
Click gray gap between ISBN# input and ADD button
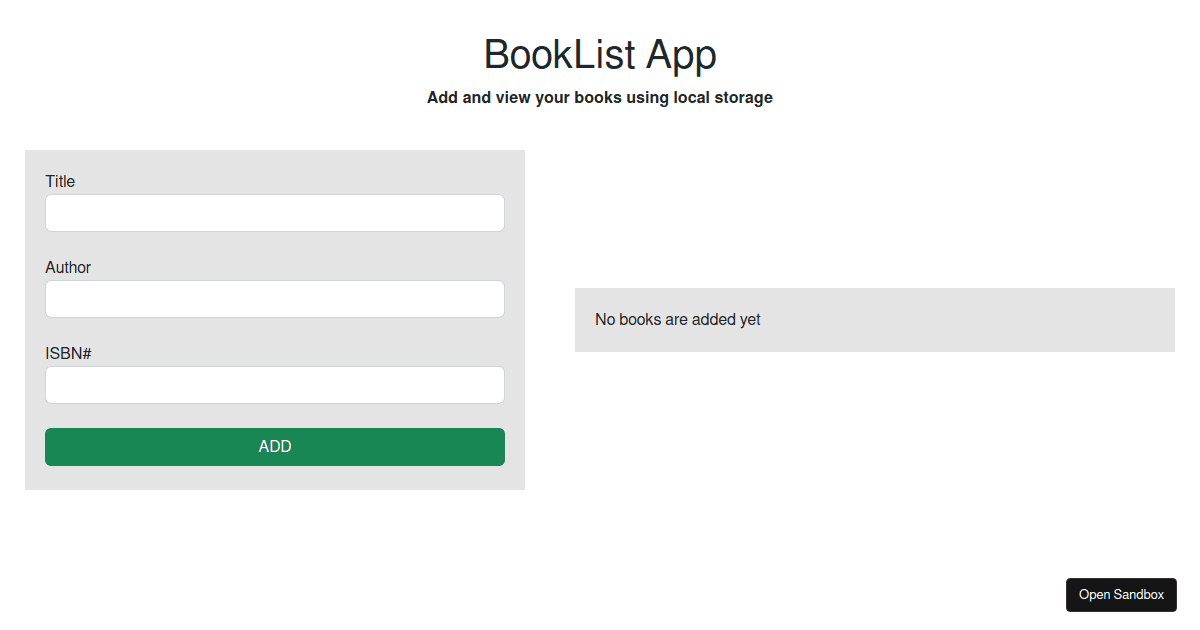[275, 416]
